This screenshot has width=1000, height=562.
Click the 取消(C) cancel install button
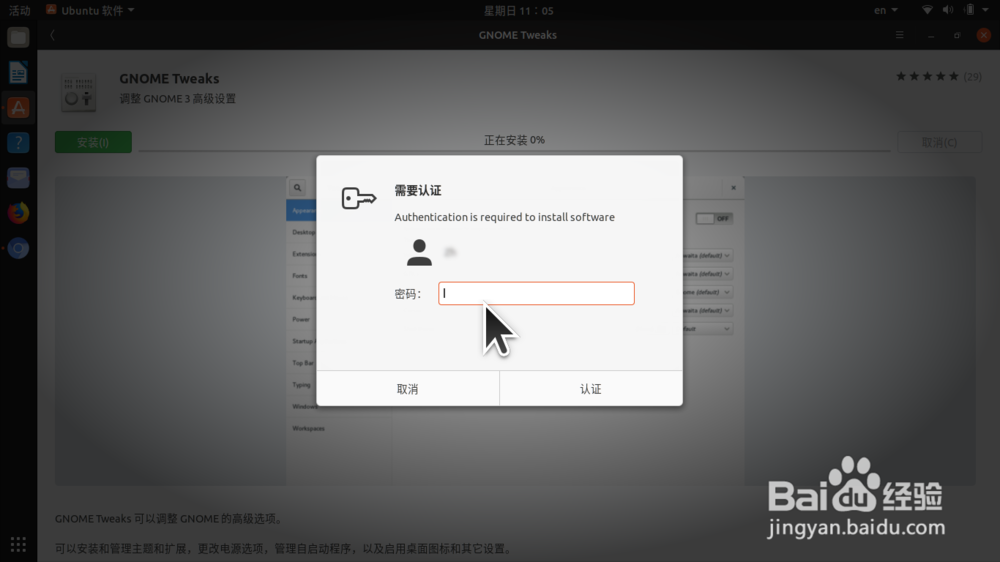coord(939,142)
